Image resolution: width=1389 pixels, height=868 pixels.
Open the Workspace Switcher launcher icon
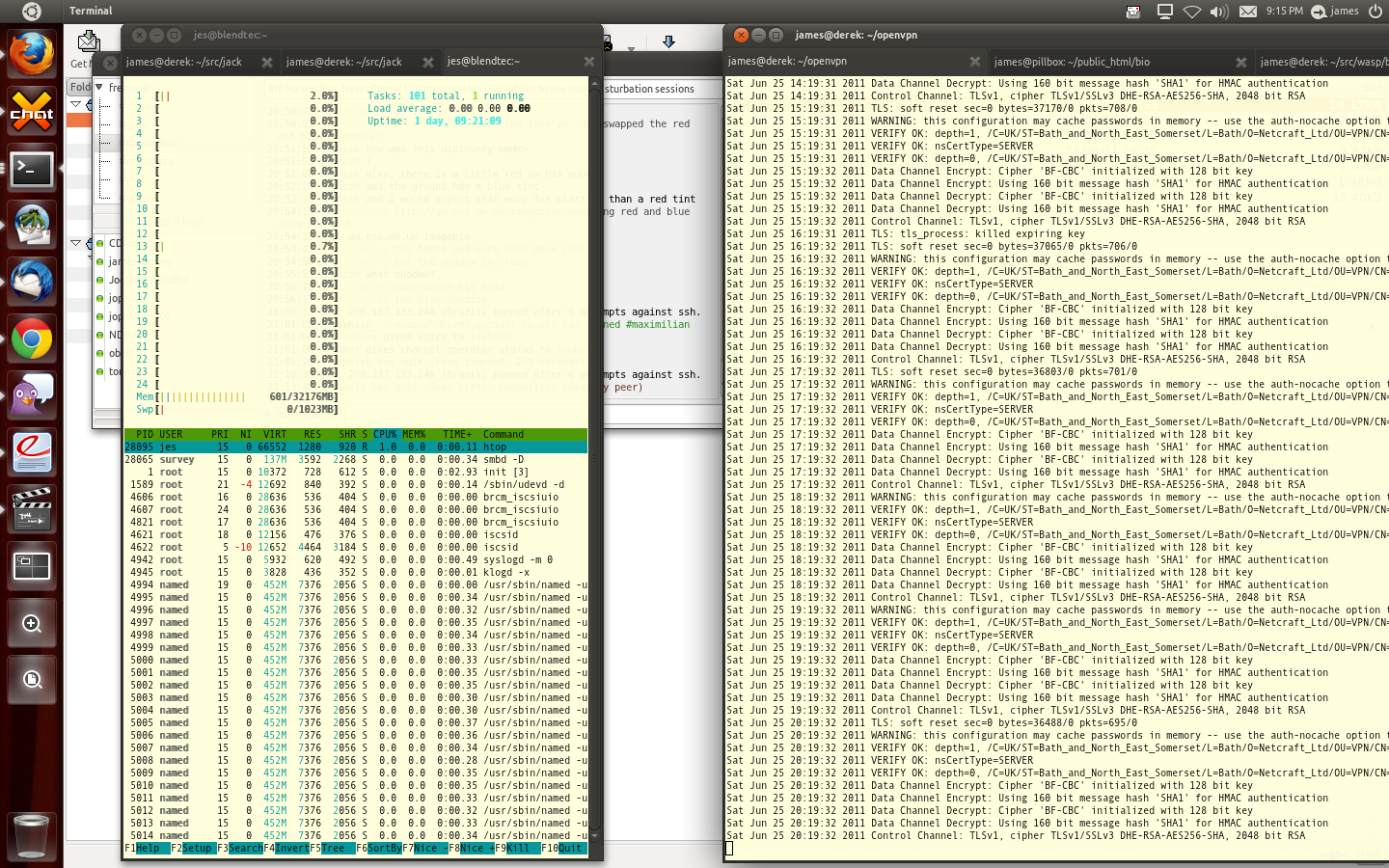[x=31, y=566]
